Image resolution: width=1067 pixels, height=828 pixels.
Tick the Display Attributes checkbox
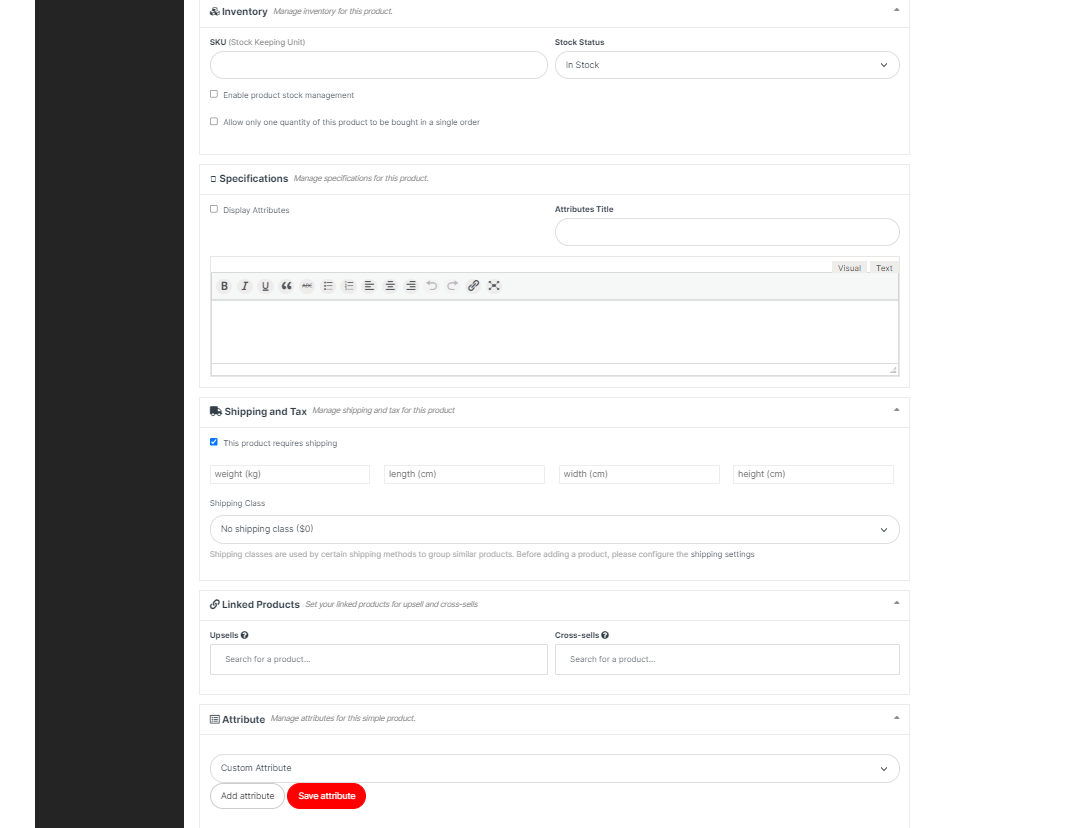[214, 210]
